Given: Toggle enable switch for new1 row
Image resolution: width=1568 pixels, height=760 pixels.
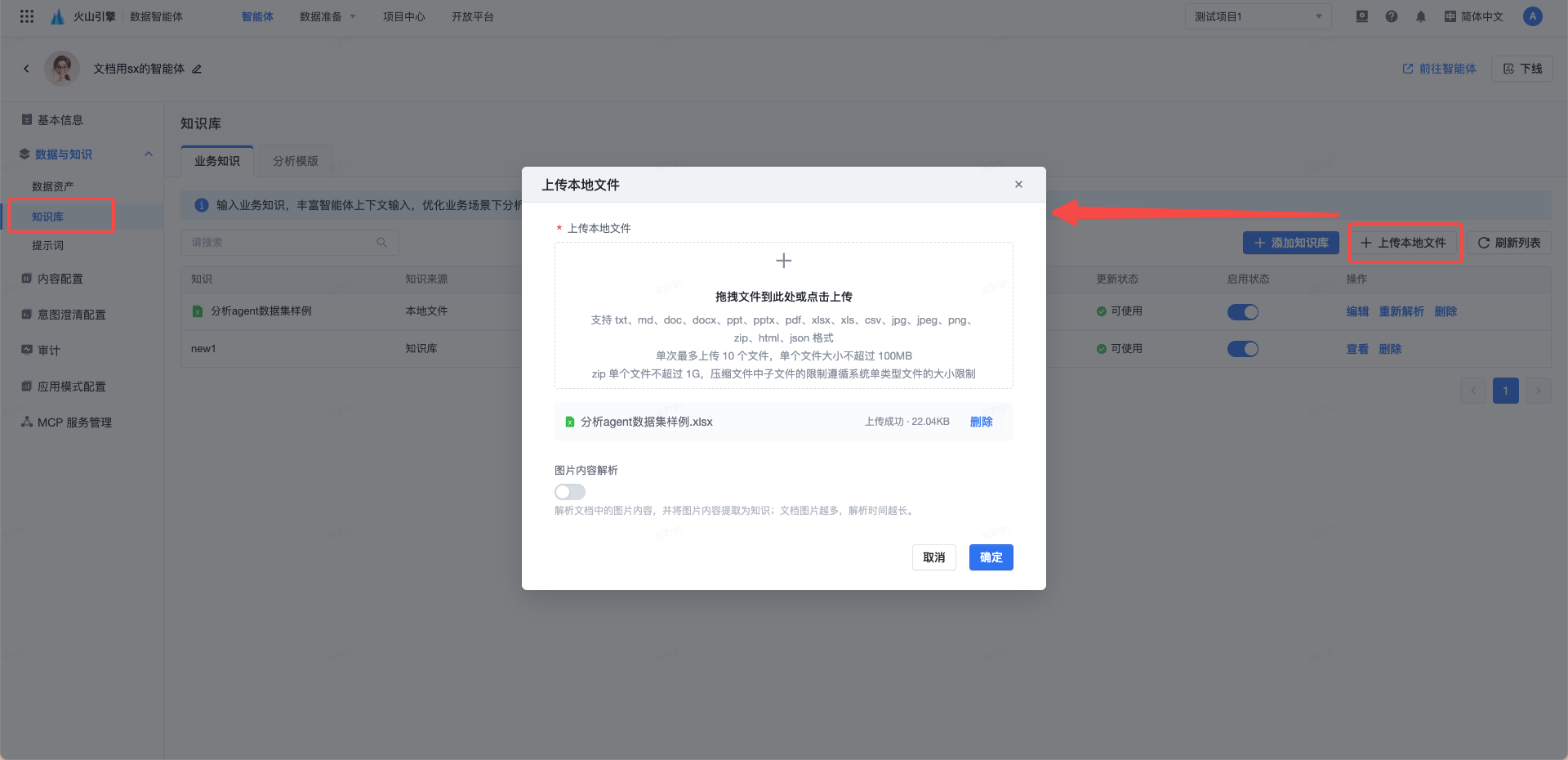Looking at the screenshot, I should tap(1243, 349).
